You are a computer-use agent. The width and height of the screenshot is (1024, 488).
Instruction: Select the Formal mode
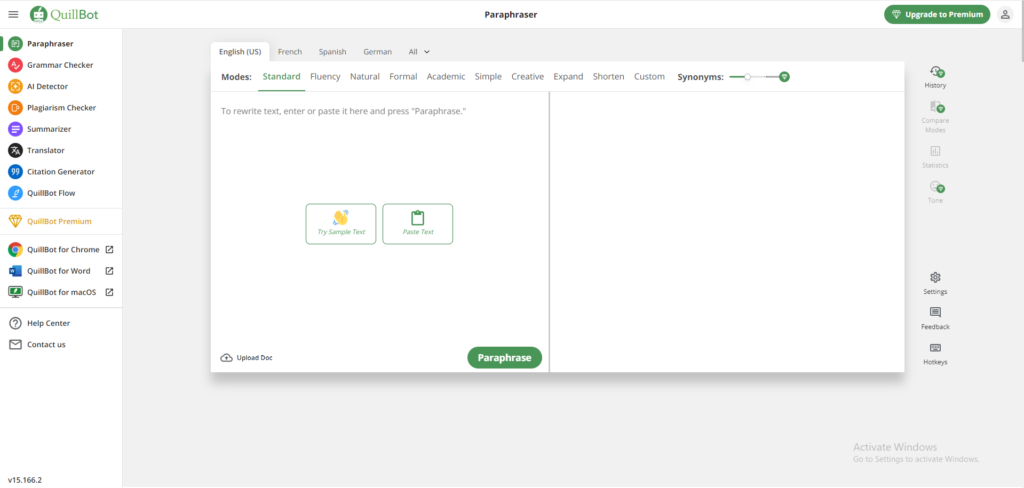tap(403, 76)
